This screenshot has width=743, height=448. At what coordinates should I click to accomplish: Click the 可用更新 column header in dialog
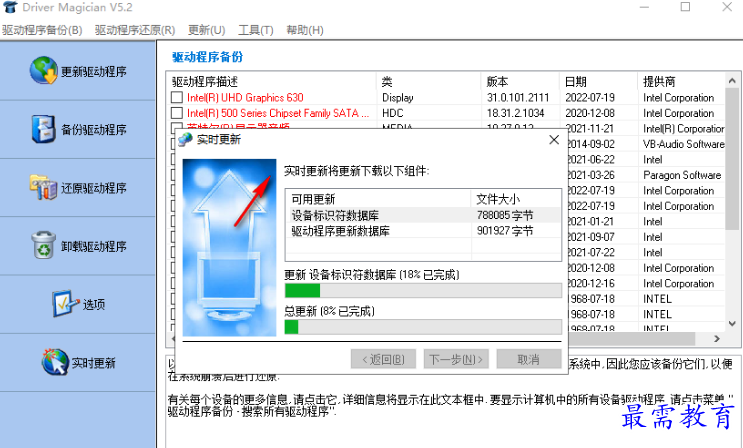point(378,199)
